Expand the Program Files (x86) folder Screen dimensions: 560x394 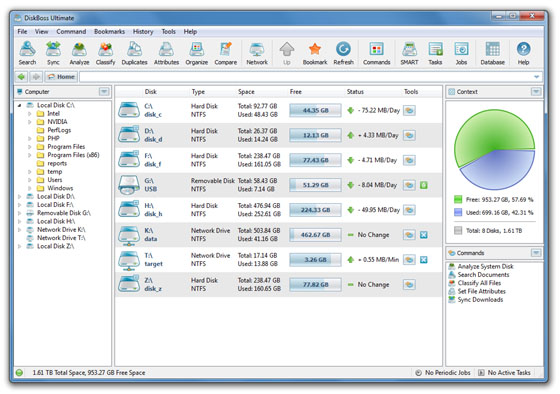pyautogui.click(x=30, y=155)
